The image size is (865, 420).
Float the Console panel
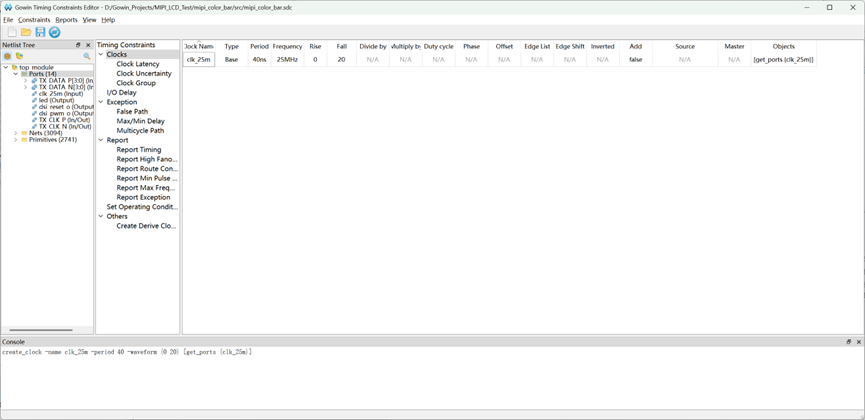point(849,342)
